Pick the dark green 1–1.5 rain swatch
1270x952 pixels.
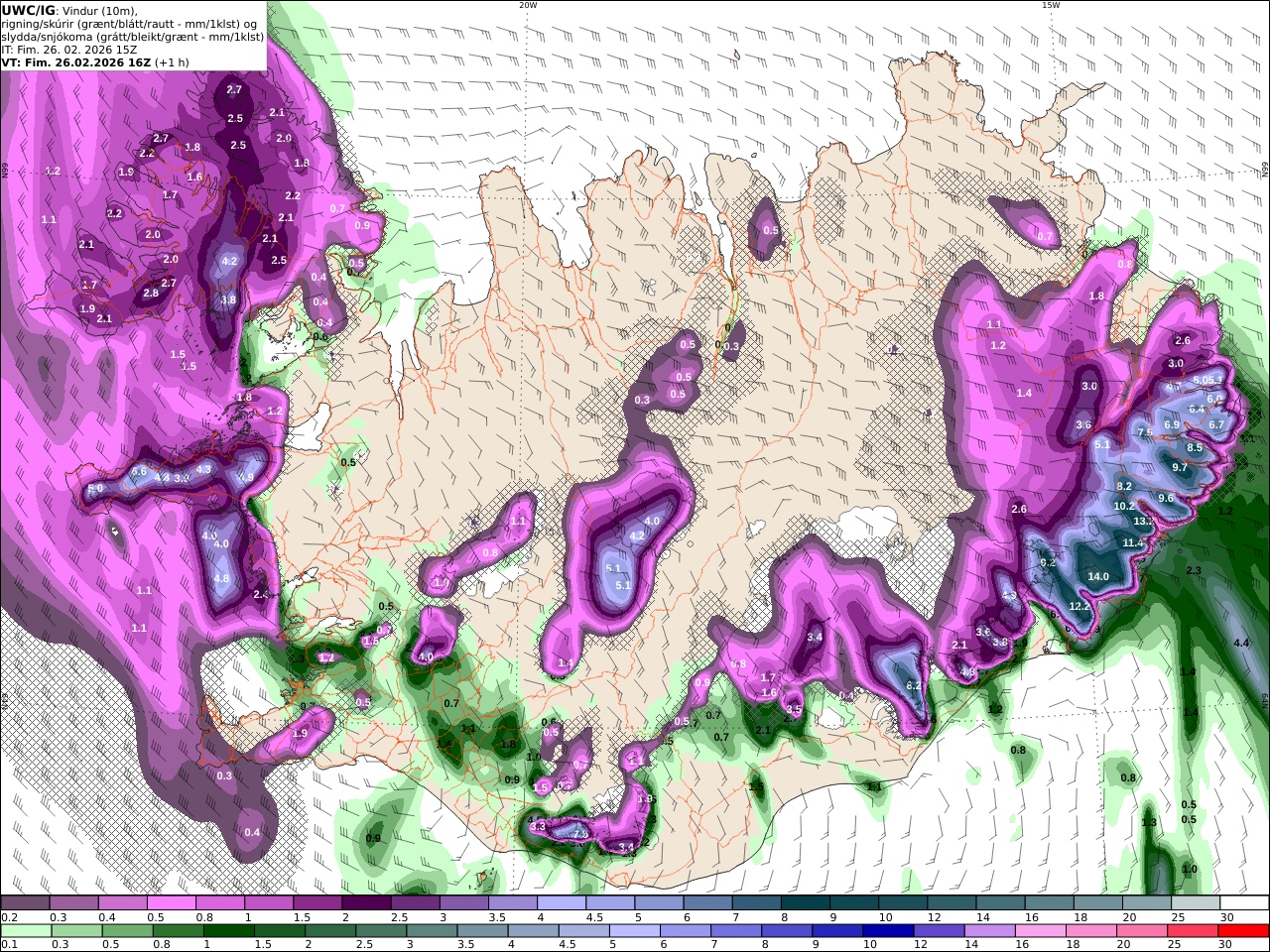click(230, 931)
